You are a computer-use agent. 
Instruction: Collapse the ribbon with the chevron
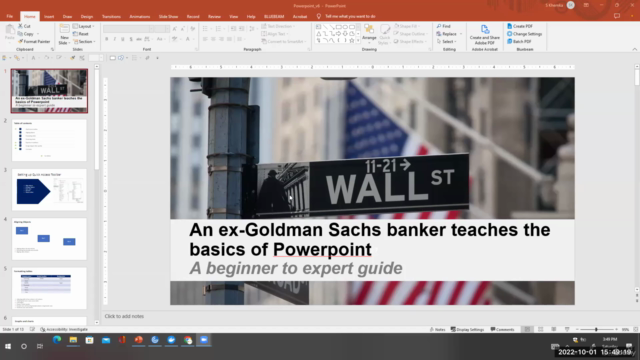(x=634, y=49)
